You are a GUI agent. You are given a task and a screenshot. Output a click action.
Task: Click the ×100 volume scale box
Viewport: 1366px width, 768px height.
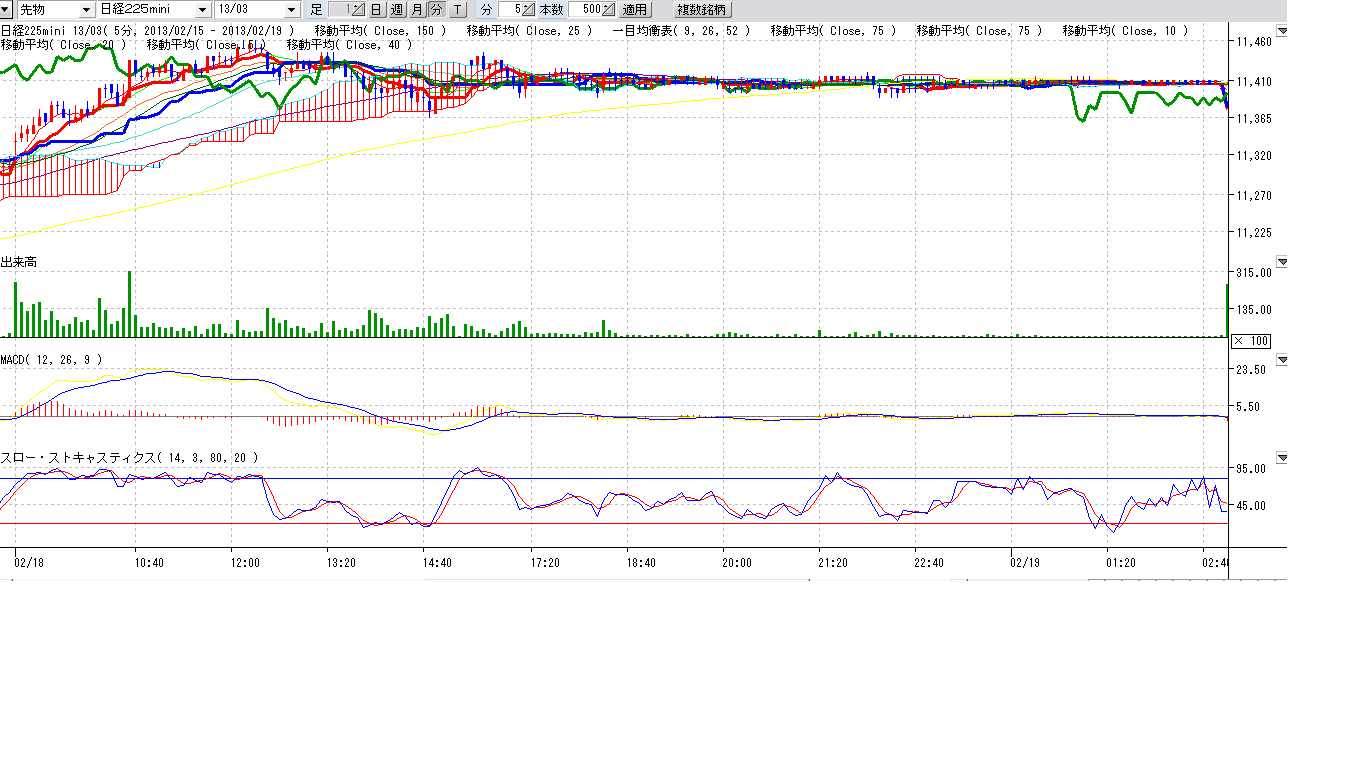(x=1250, y=341)
